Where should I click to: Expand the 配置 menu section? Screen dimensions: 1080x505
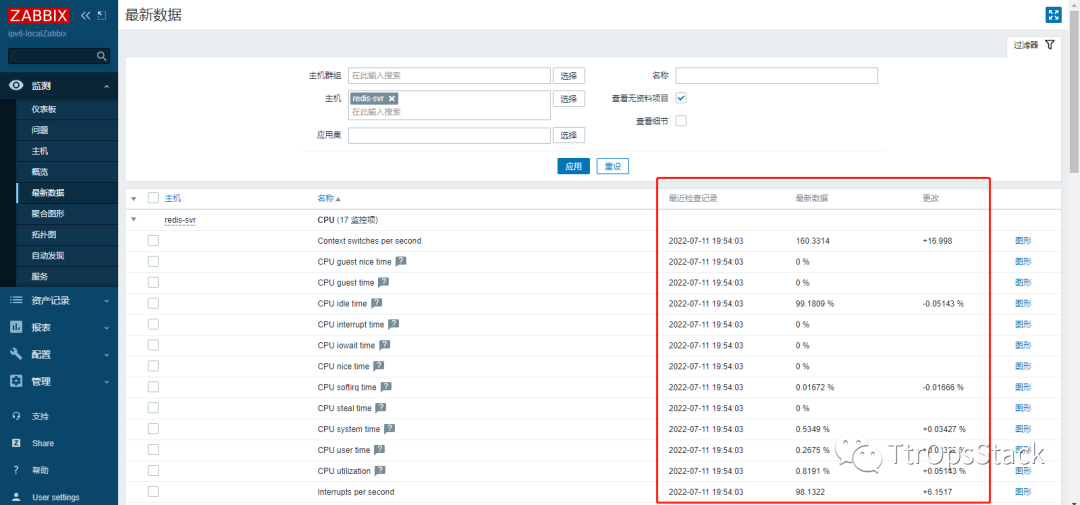coord(106,355)
